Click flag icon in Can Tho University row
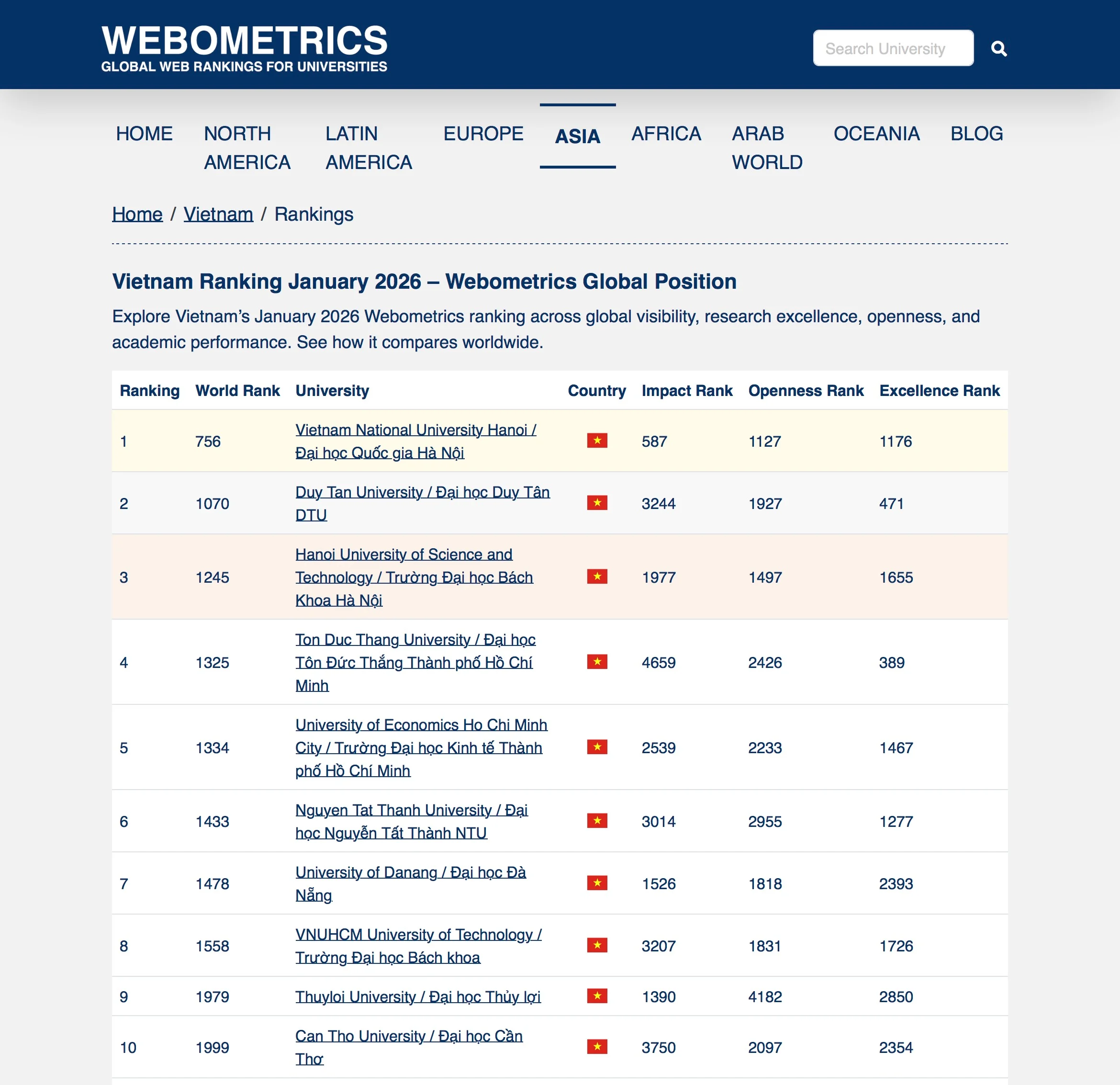 click(596, 1047)
